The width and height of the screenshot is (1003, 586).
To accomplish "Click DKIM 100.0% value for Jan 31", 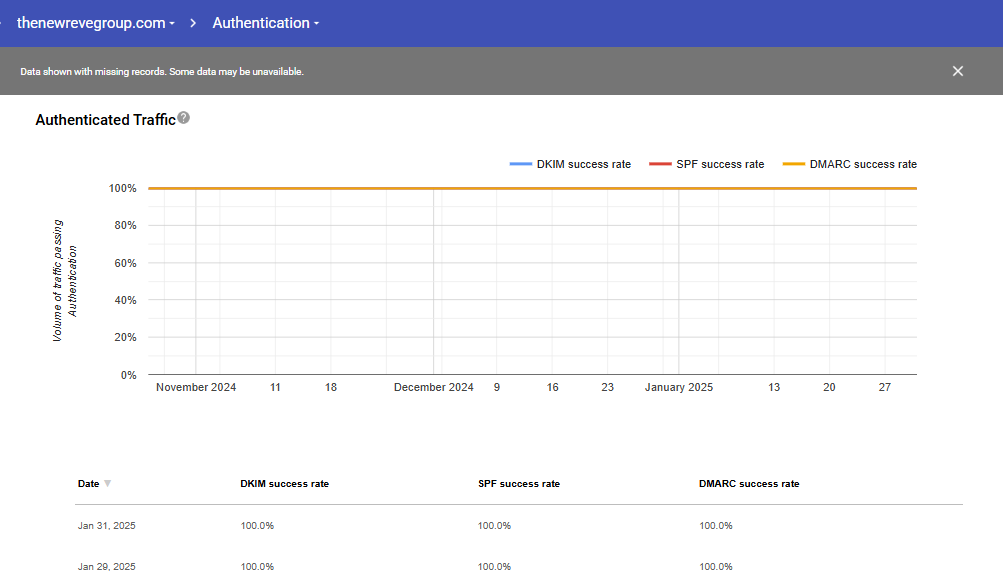I will [257, 526].
